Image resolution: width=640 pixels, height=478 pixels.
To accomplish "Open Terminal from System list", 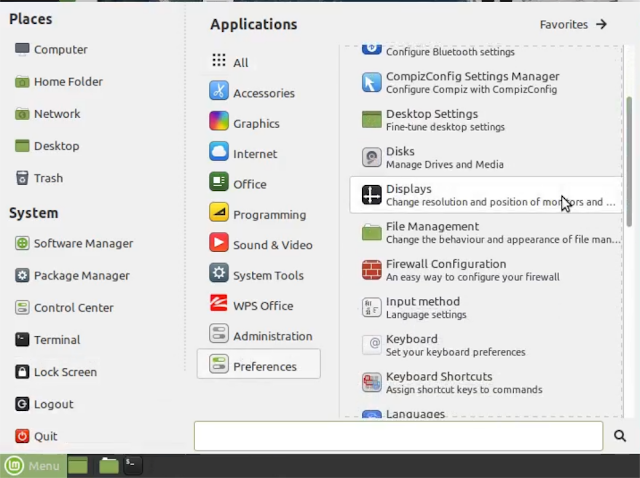I will click(x=22, y=340).
